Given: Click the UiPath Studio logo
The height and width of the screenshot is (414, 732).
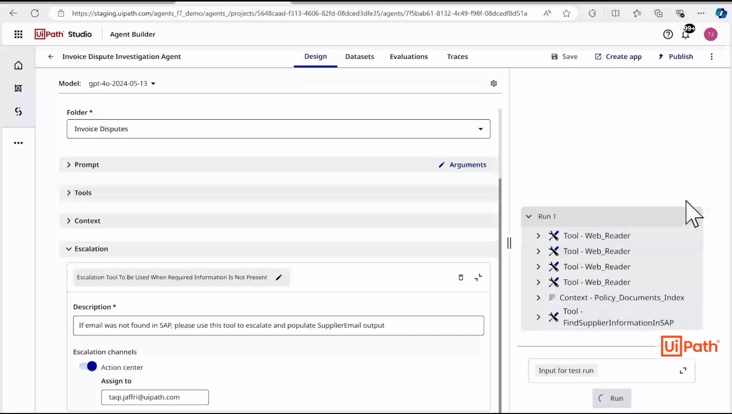Looking at the screenshot, I should [x=63, y=34].
